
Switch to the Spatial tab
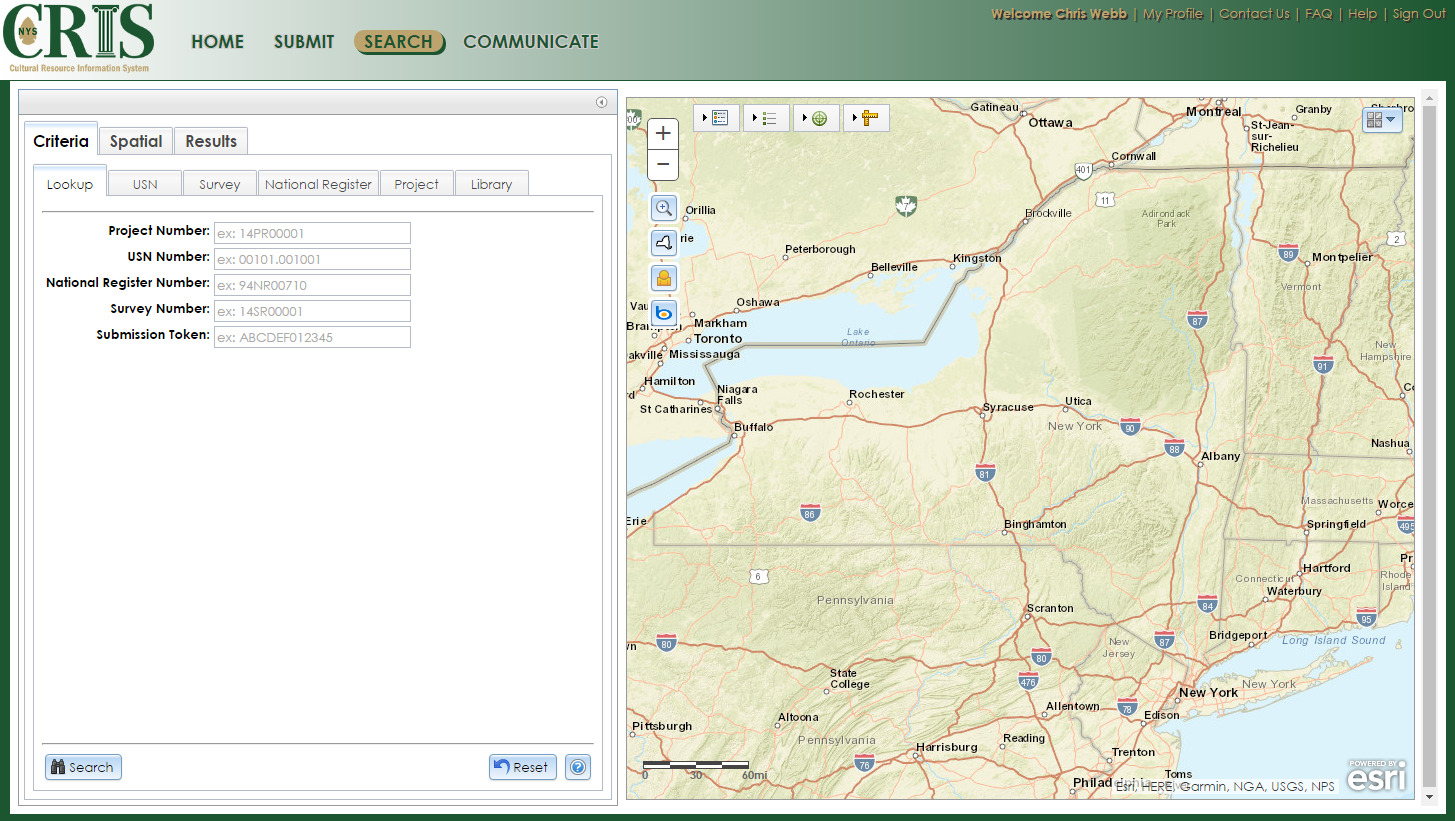pyautogui.click(x=135, y=141)
